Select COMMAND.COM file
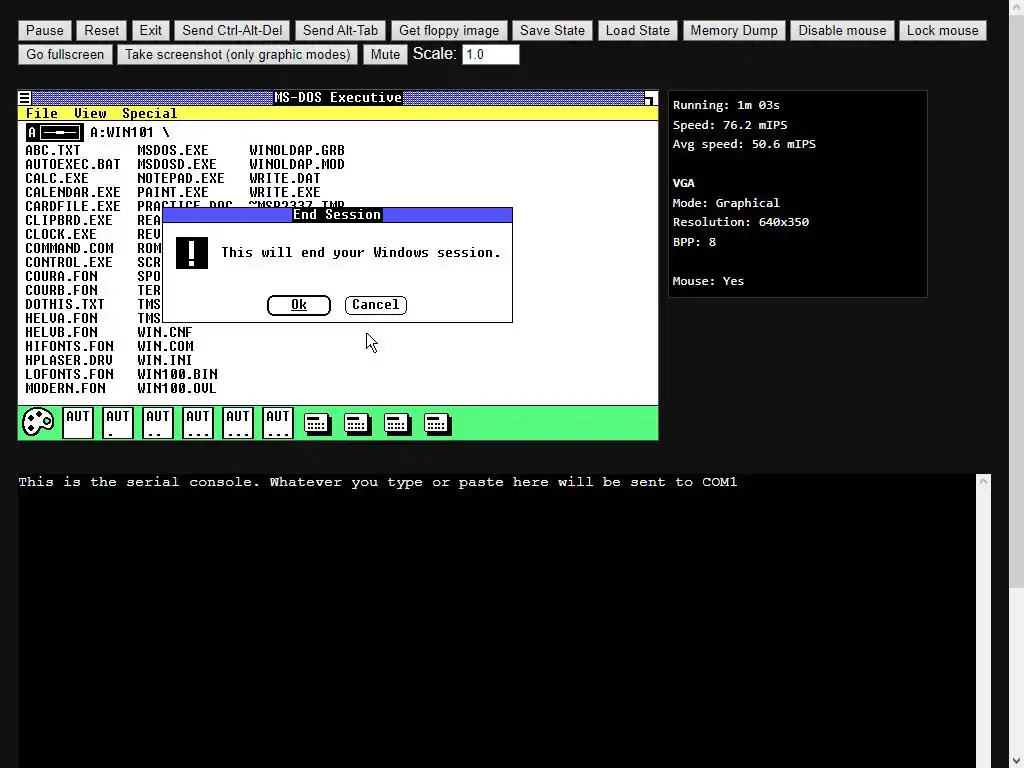The height and width of the screenshot is (768, 1024). (69, 248)
